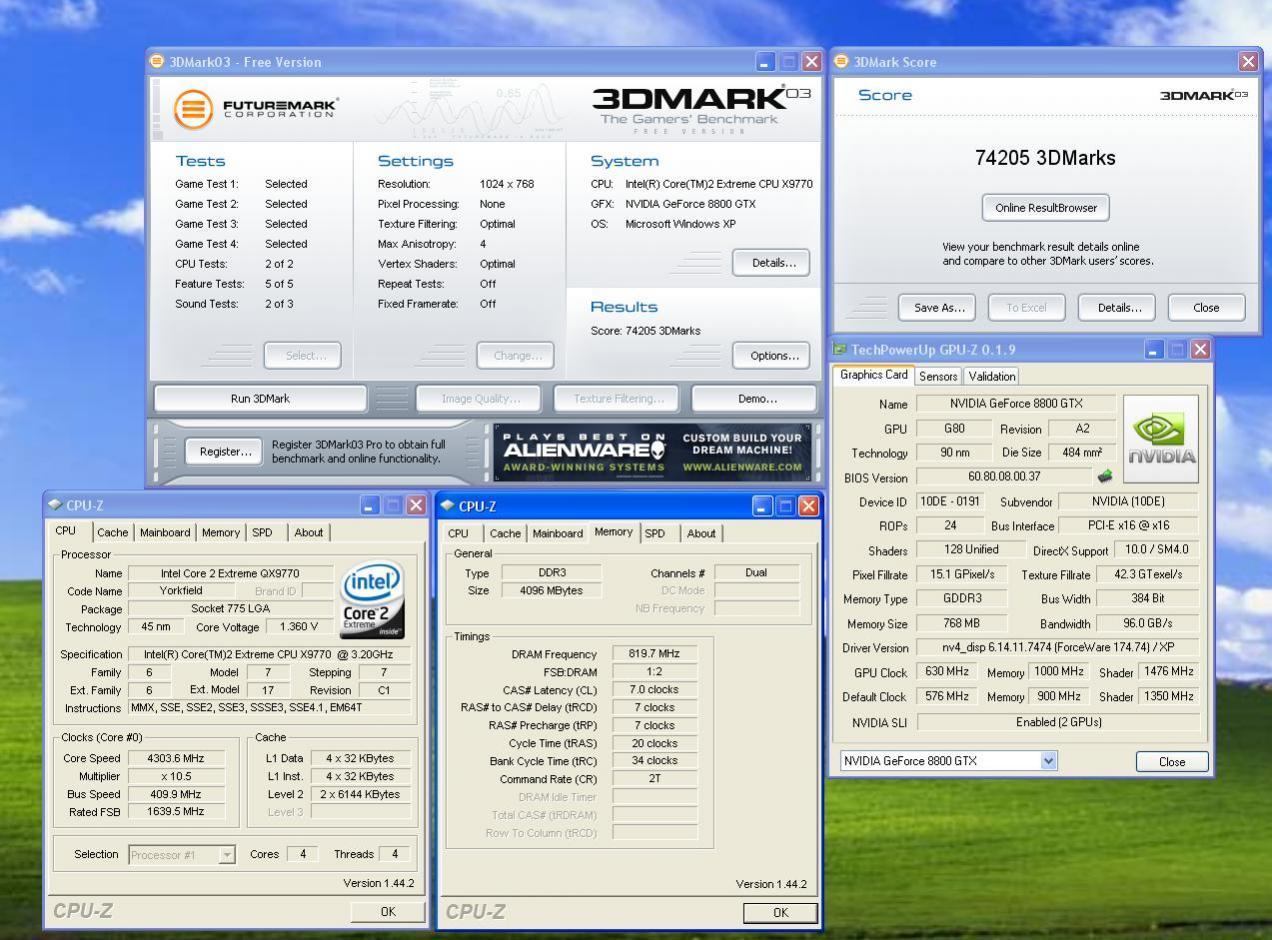
Task: Click the GPU-Z title bar icon
Action: click(840, 349)
